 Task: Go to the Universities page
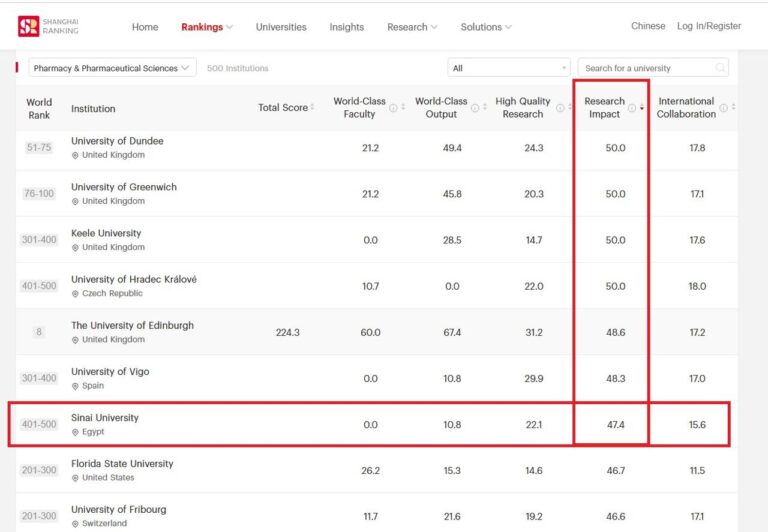281,27
